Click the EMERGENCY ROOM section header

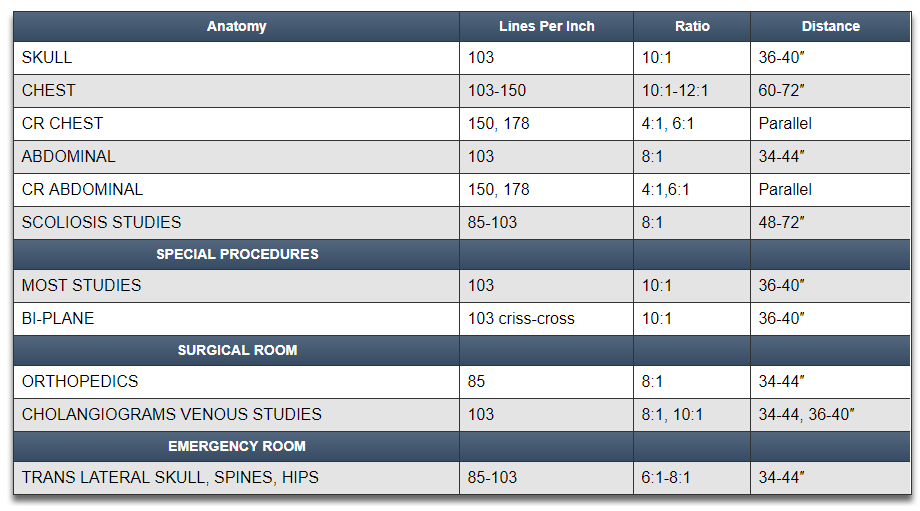coord(237,446)
